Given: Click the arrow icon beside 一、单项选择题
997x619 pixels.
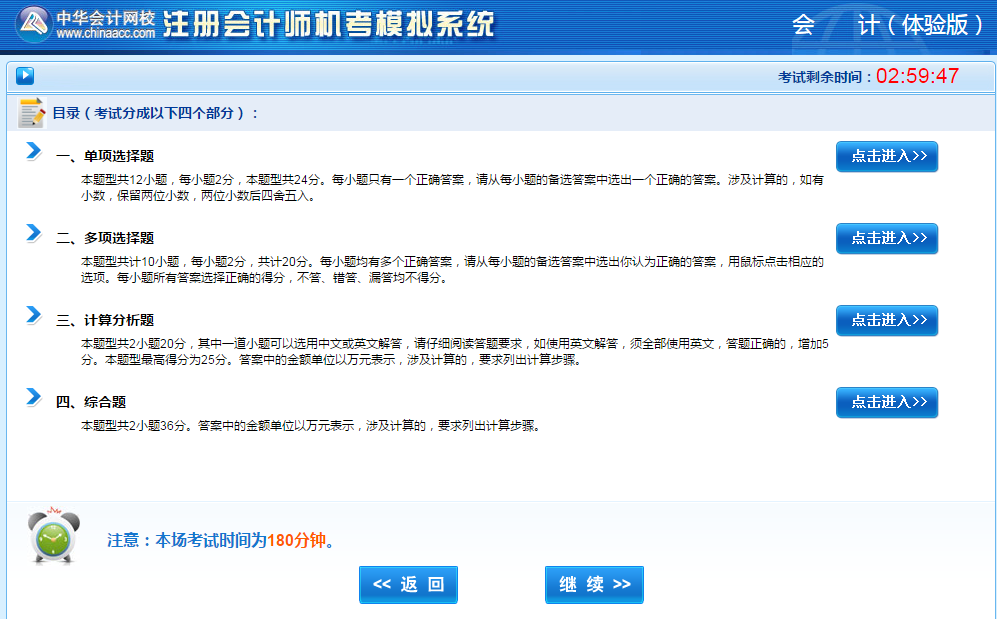Looking at the screenshot, I should point(34,151).
